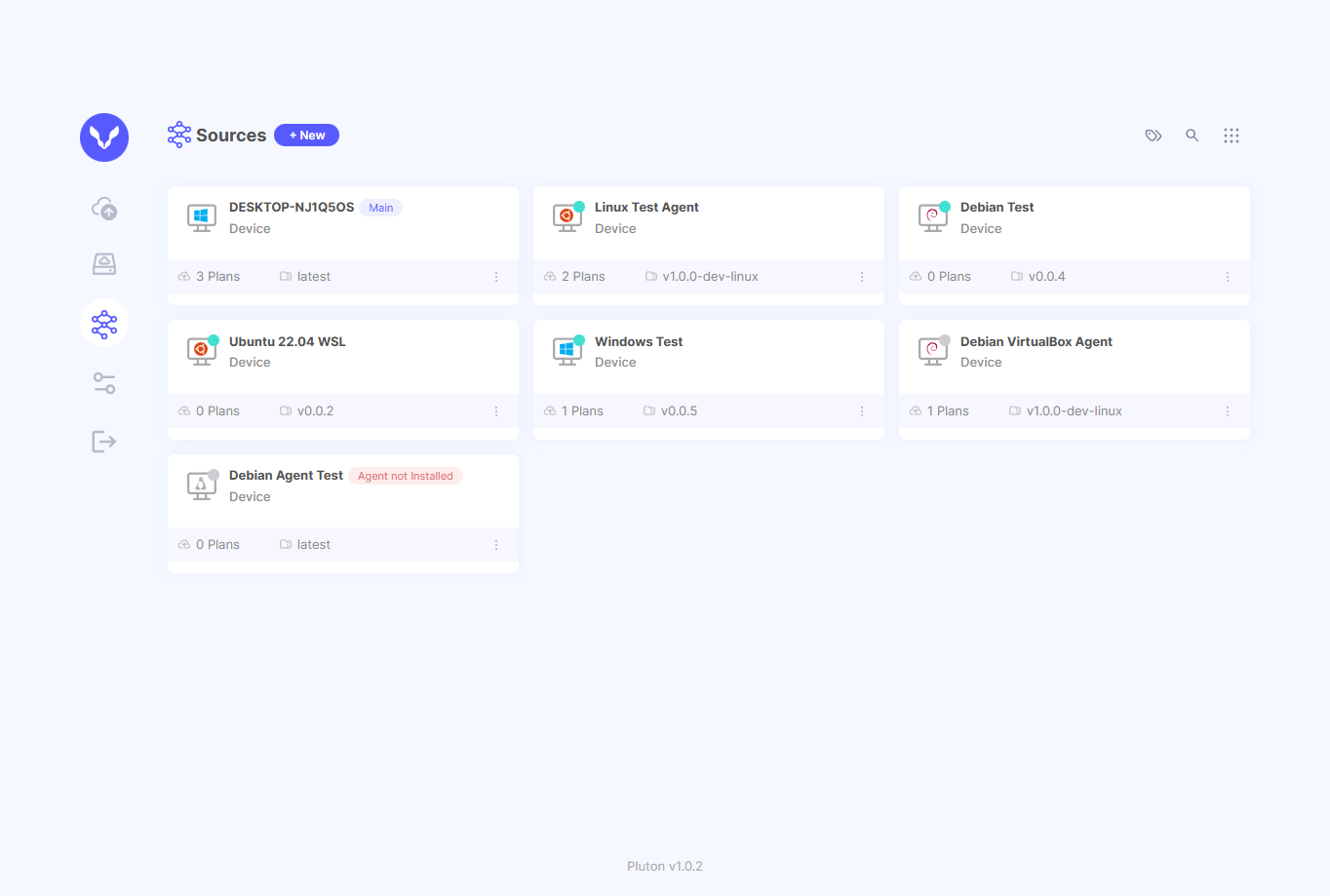Open options menu for Debian Test card
1330x896 pixels.
(1227, 276)
